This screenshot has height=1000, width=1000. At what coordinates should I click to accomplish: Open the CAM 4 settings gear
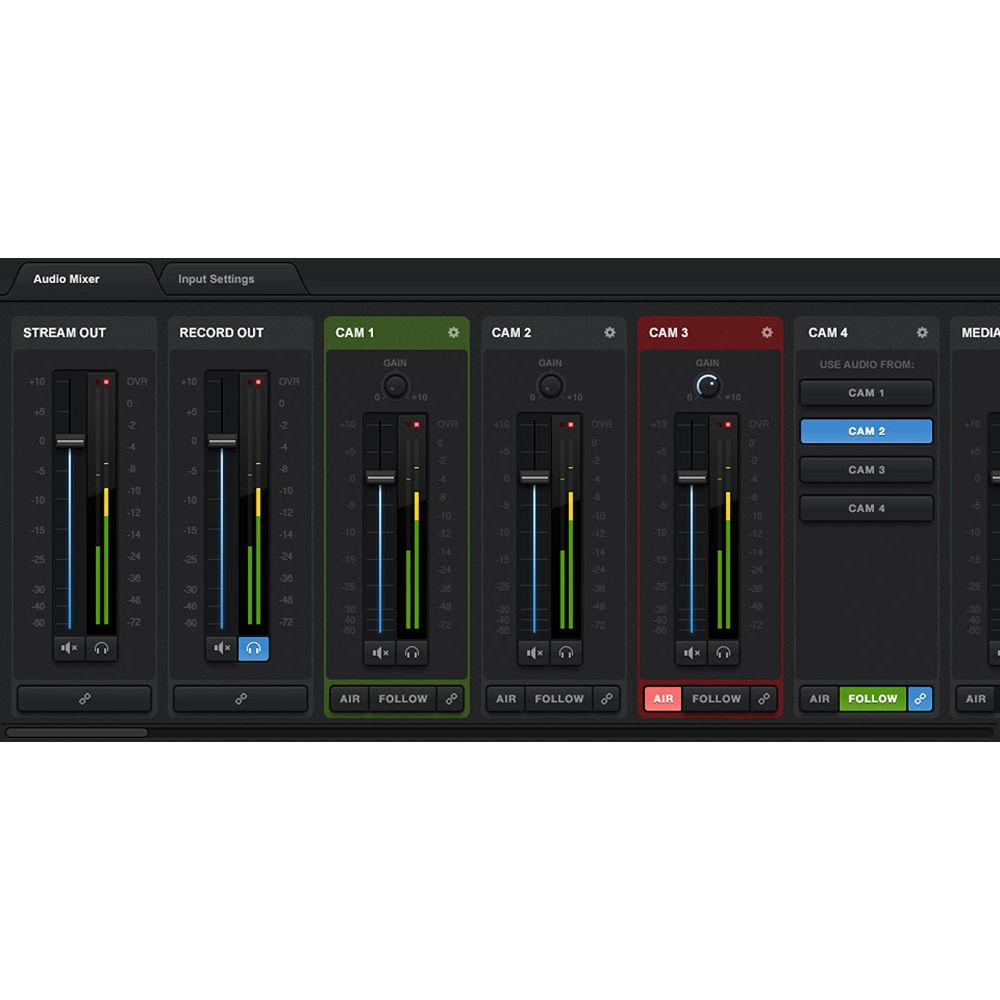click(923, 332)
